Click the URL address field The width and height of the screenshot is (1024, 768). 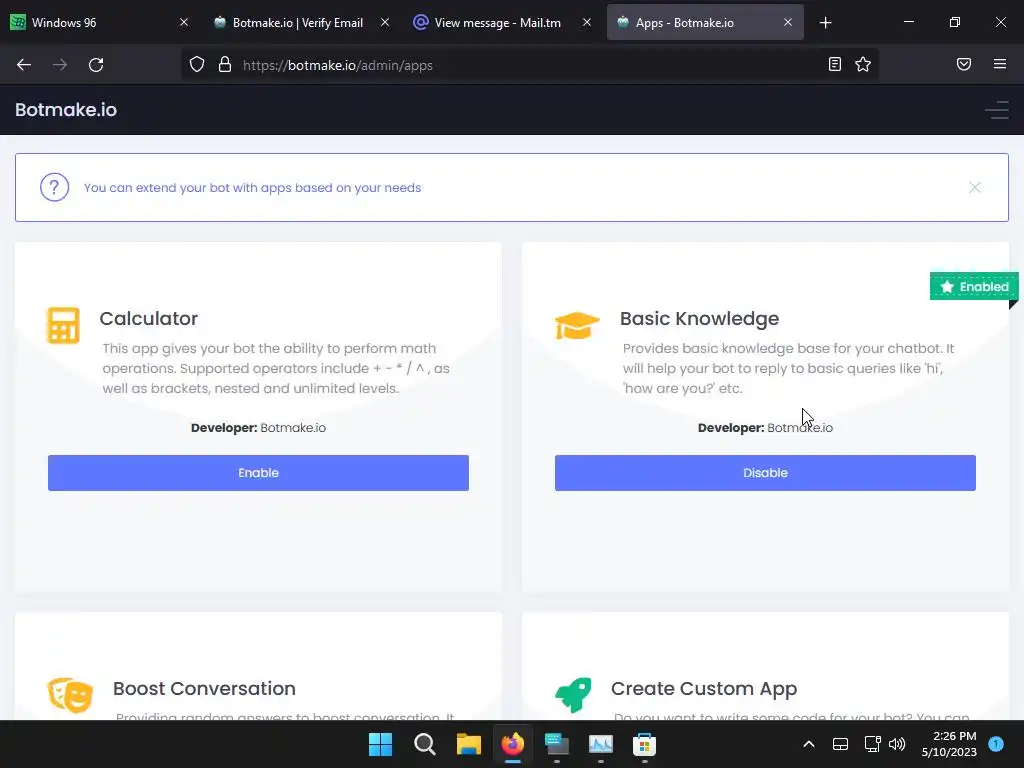(x=529, y=65)
